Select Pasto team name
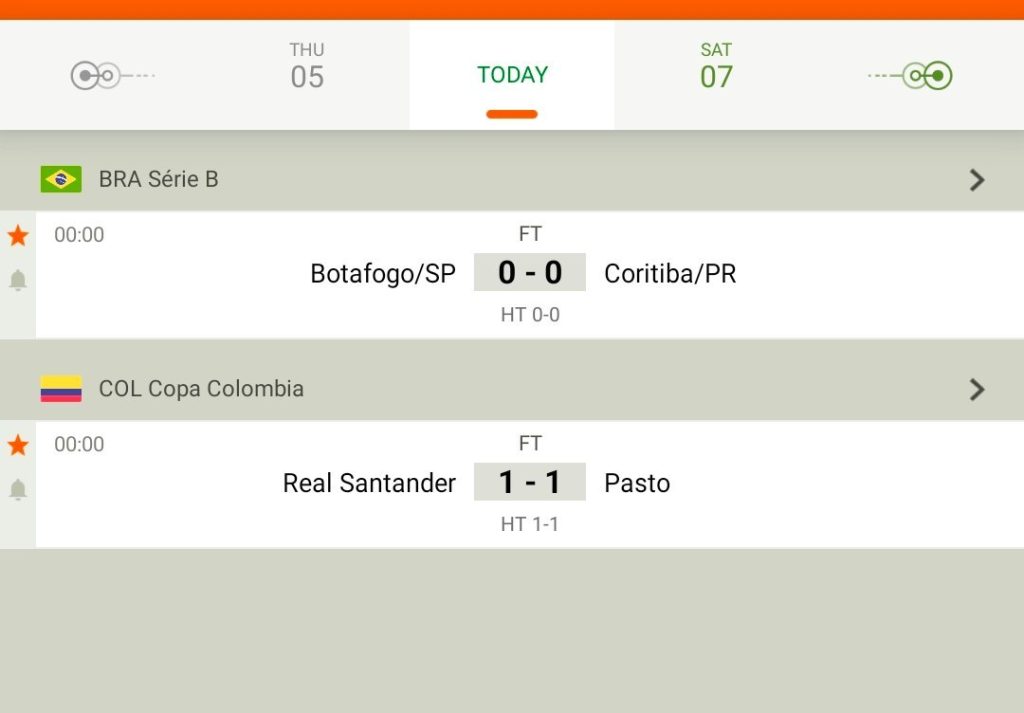This screenshot has height=713, width=1024. pos(637,483)
